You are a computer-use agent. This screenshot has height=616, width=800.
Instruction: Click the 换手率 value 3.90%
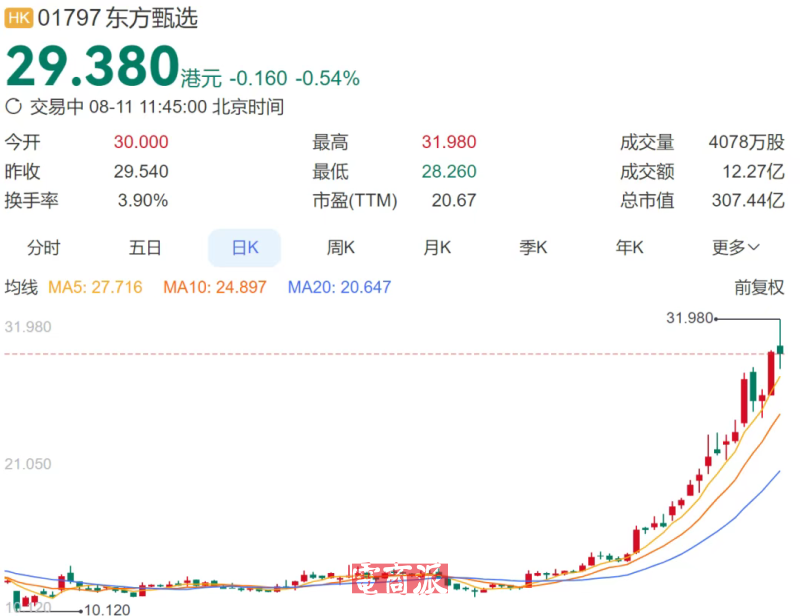click(143, 201)
